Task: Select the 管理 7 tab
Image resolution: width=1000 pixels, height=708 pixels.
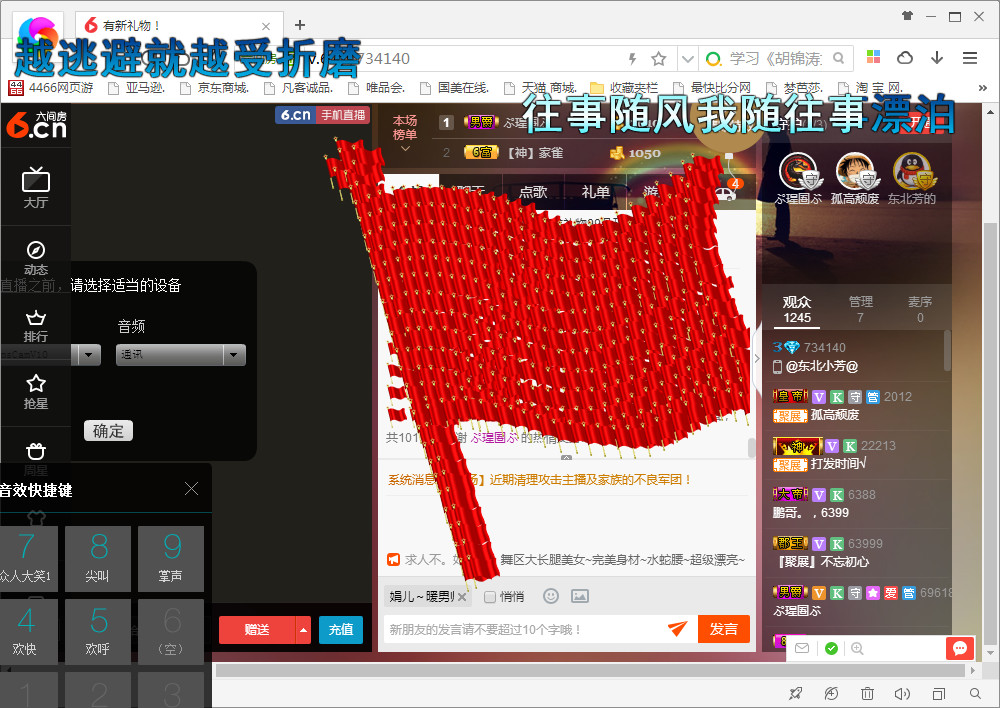Action: tap(860, 309)
